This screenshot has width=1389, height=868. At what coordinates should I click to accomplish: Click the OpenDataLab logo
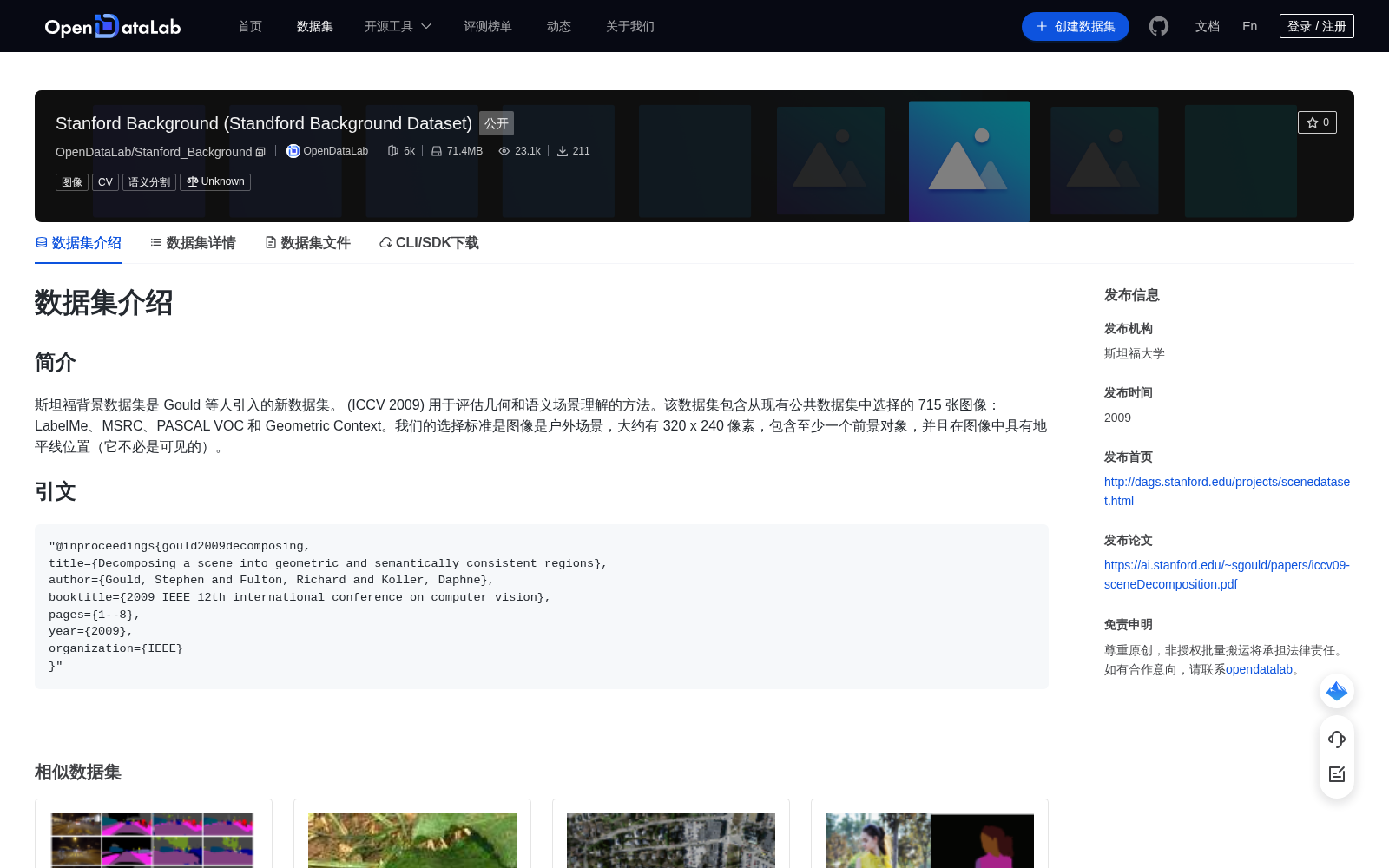coord(113,26)
